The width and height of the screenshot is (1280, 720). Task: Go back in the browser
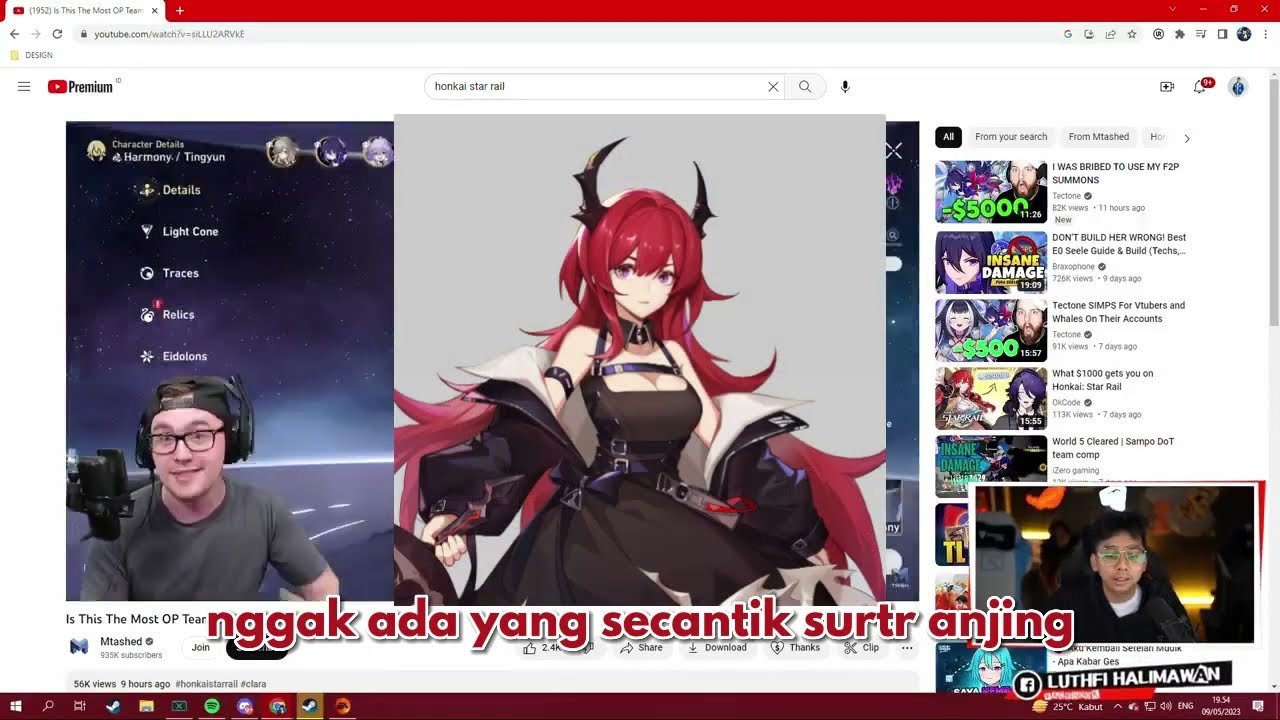point(14,34)
